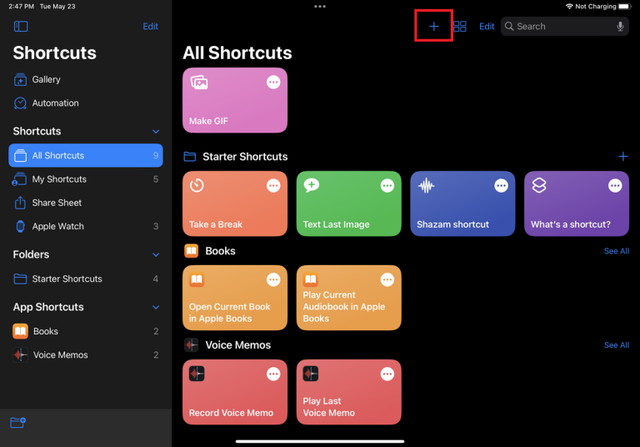Run the Text Last Image shortcut tile
Screen dimensions: 640x447
pos(349,203)
